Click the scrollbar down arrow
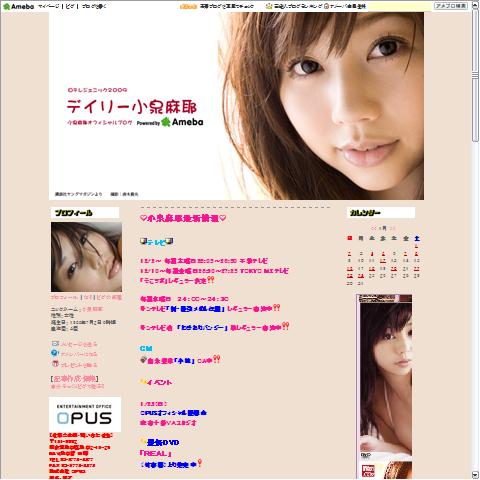The width and height of the screenshot is (480, 480). 475,475
